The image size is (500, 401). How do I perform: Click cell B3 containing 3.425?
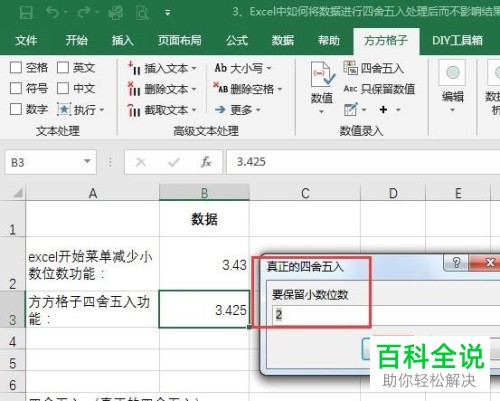coord(204,309)
